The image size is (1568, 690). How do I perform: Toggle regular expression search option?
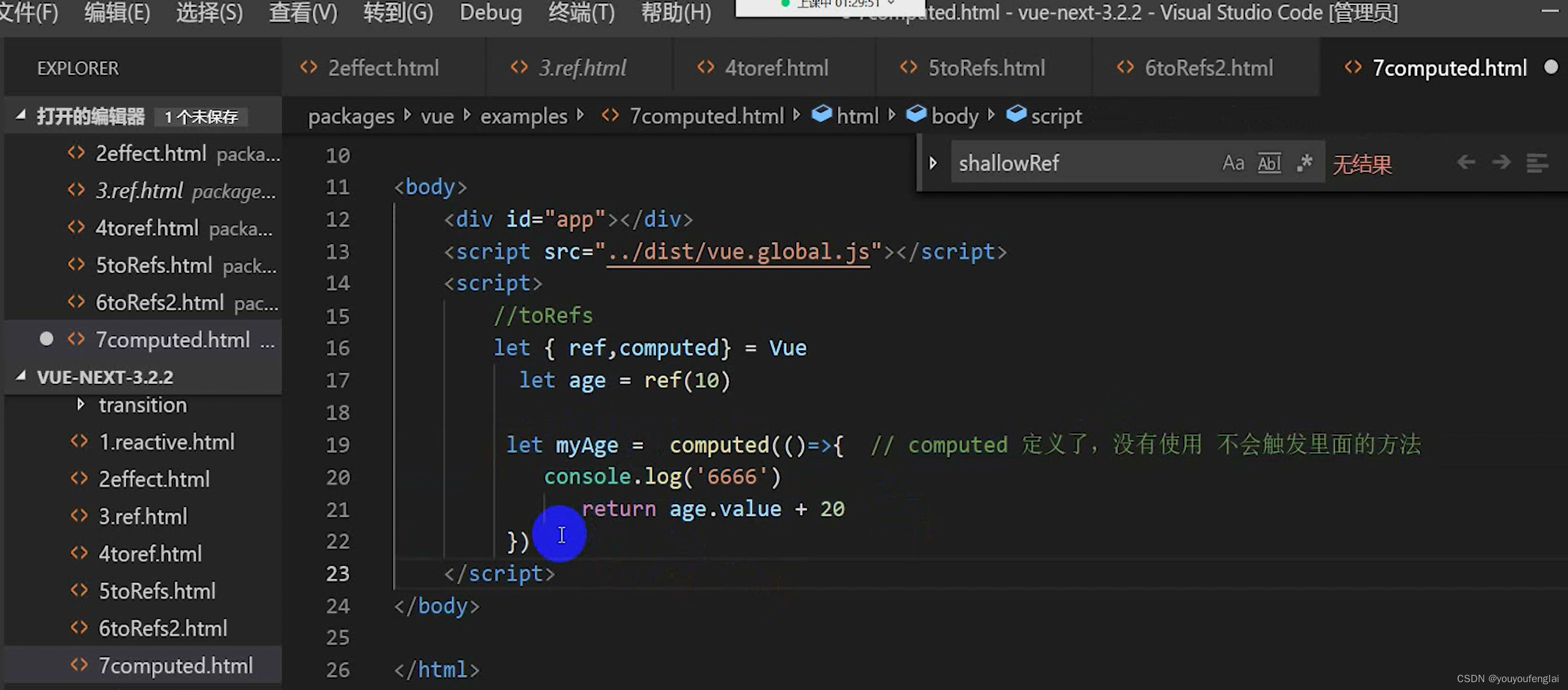[1304, 163]
